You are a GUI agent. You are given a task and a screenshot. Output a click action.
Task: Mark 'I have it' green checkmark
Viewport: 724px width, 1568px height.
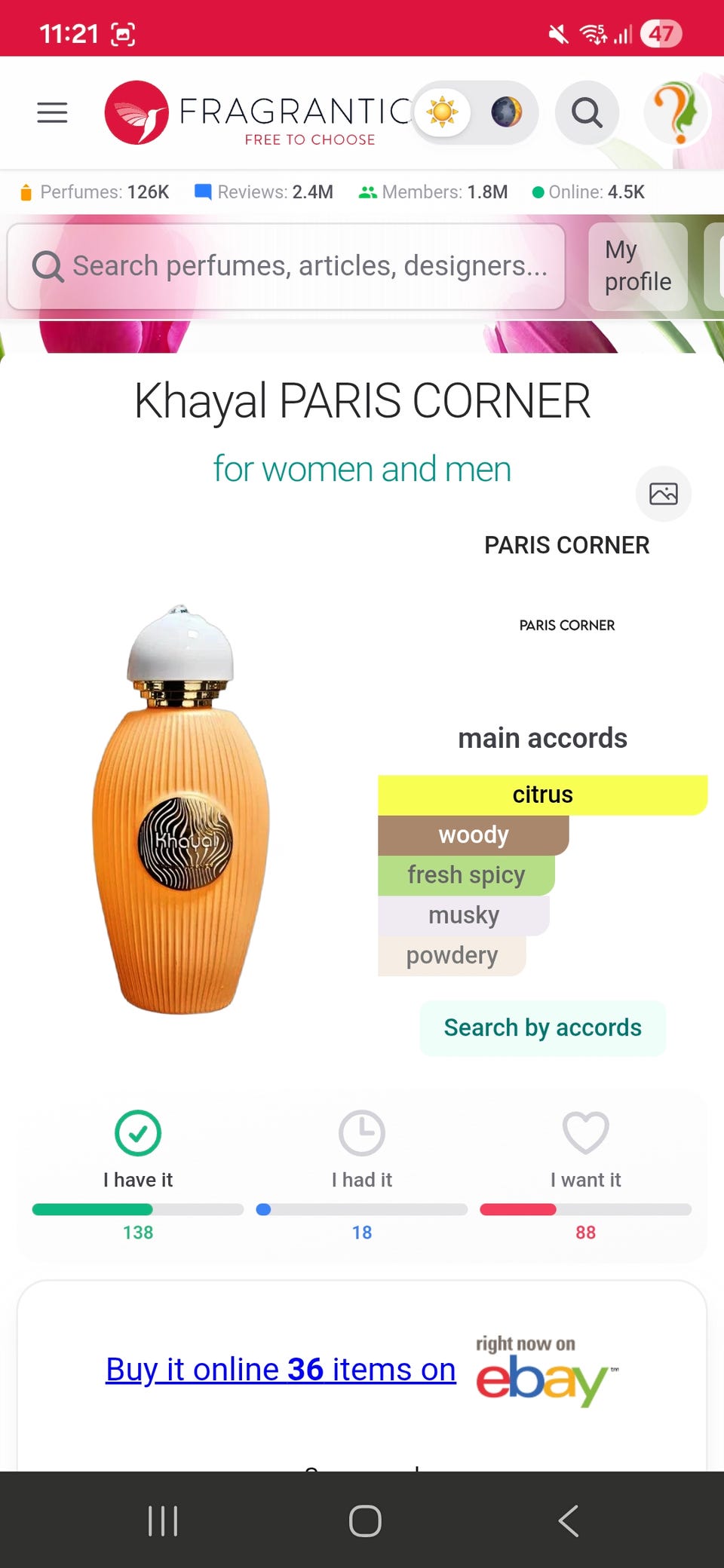coord(138,1132)
